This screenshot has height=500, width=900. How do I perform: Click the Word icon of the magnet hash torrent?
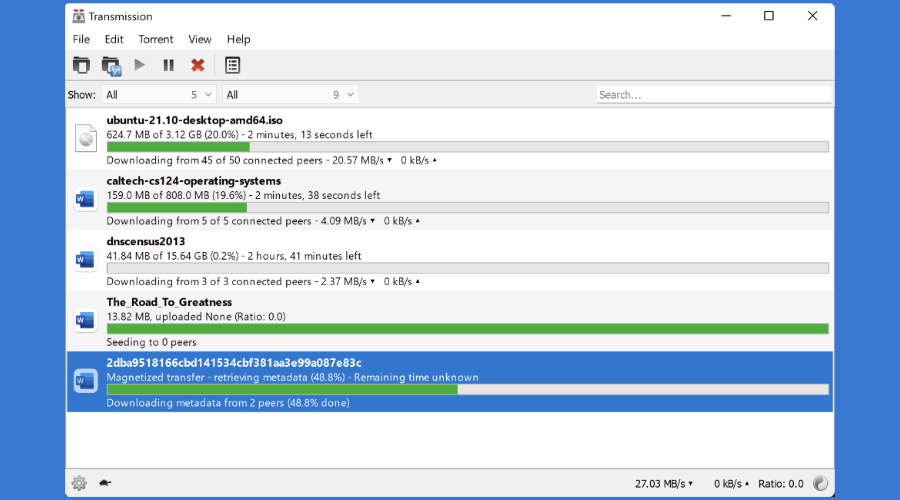coord(86,381)
